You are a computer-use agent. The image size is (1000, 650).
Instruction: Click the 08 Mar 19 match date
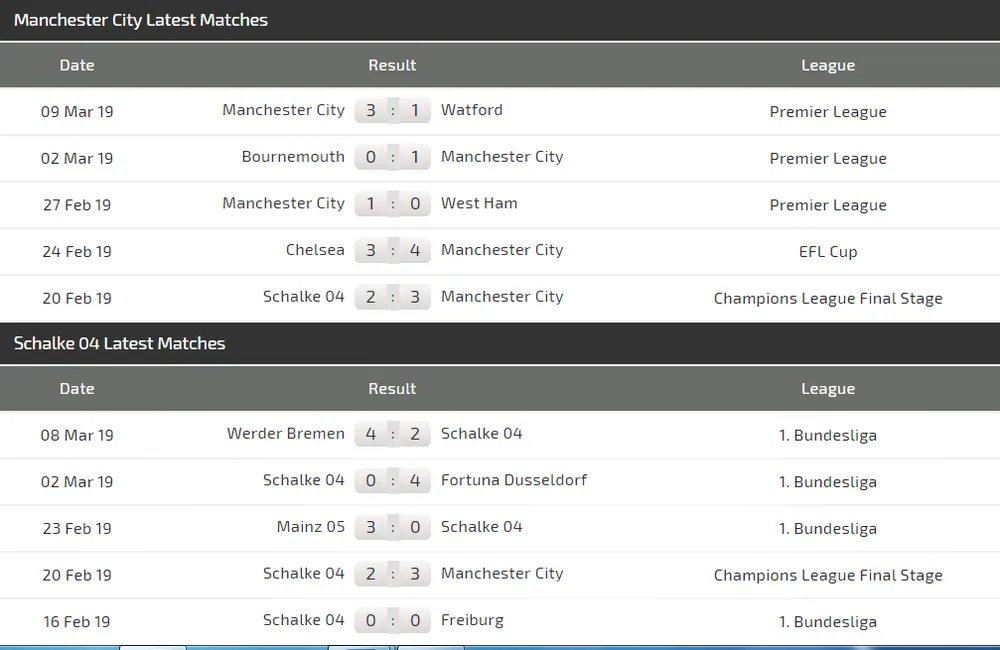point(77,435)
